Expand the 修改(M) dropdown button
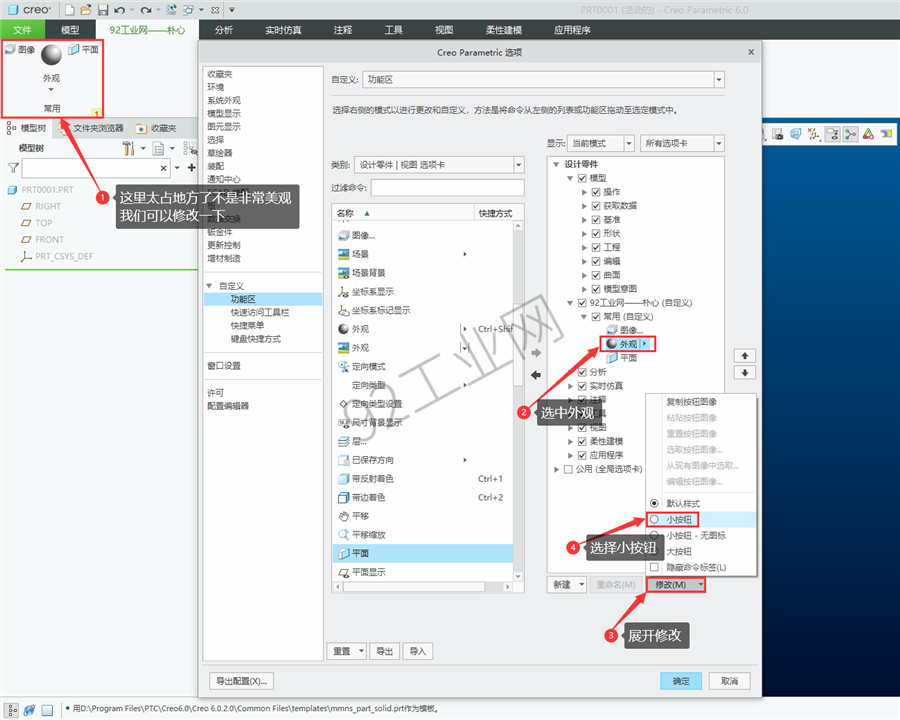Viewport: 900px width, 720px height. pyautogui.click(x=676, y=584)
